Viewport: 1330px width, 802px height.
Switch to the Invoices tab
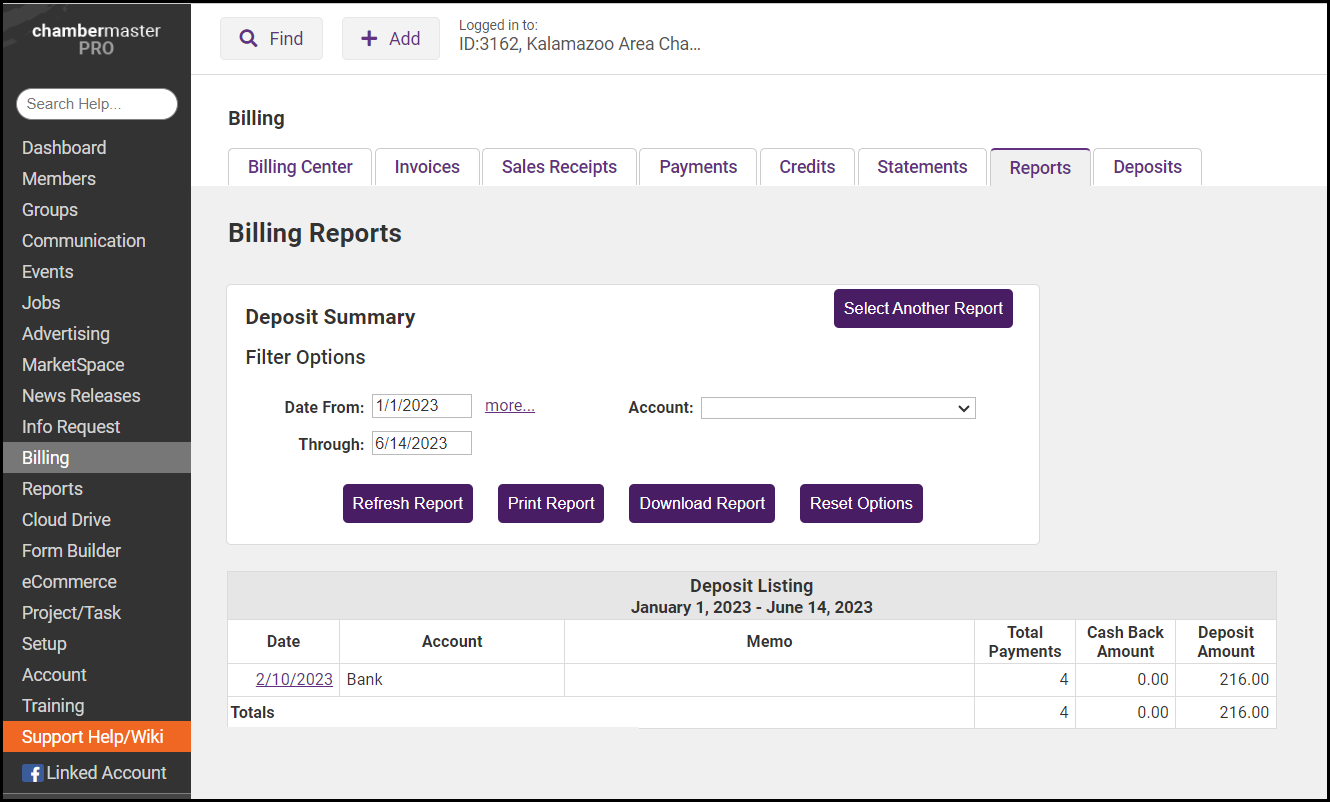427,167
